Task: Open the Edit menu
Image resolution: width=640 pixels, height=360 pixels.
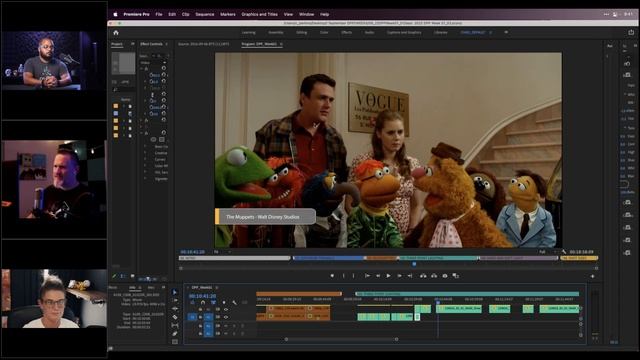Action: 172,14
